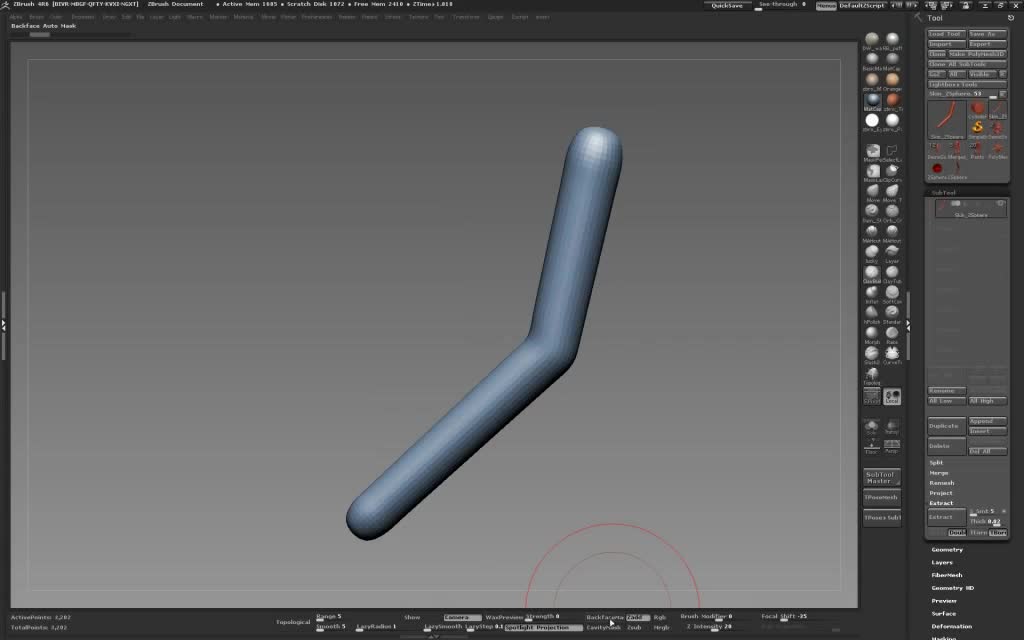1024x640 pixels.
Task: Select the Move brush icon
Action: (x=872, y=191)
